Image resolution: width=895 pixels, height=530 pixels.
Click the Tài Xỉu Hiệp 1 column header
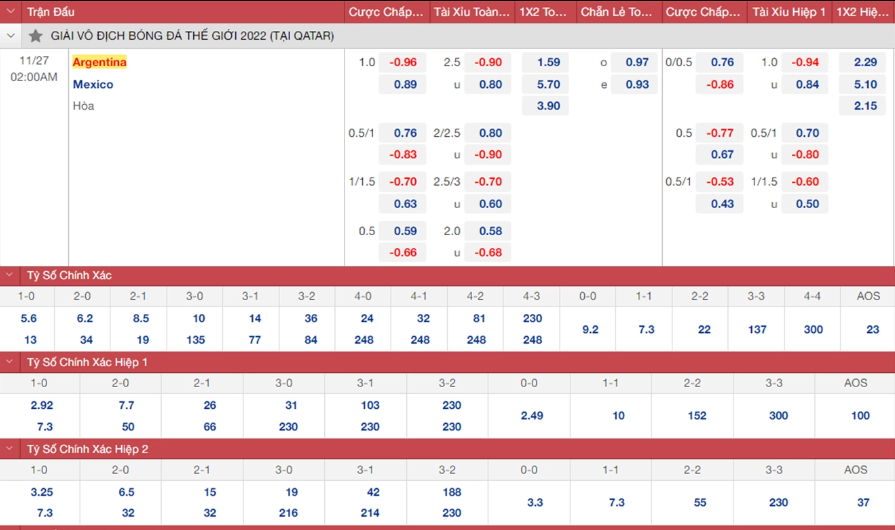[789, 11]
